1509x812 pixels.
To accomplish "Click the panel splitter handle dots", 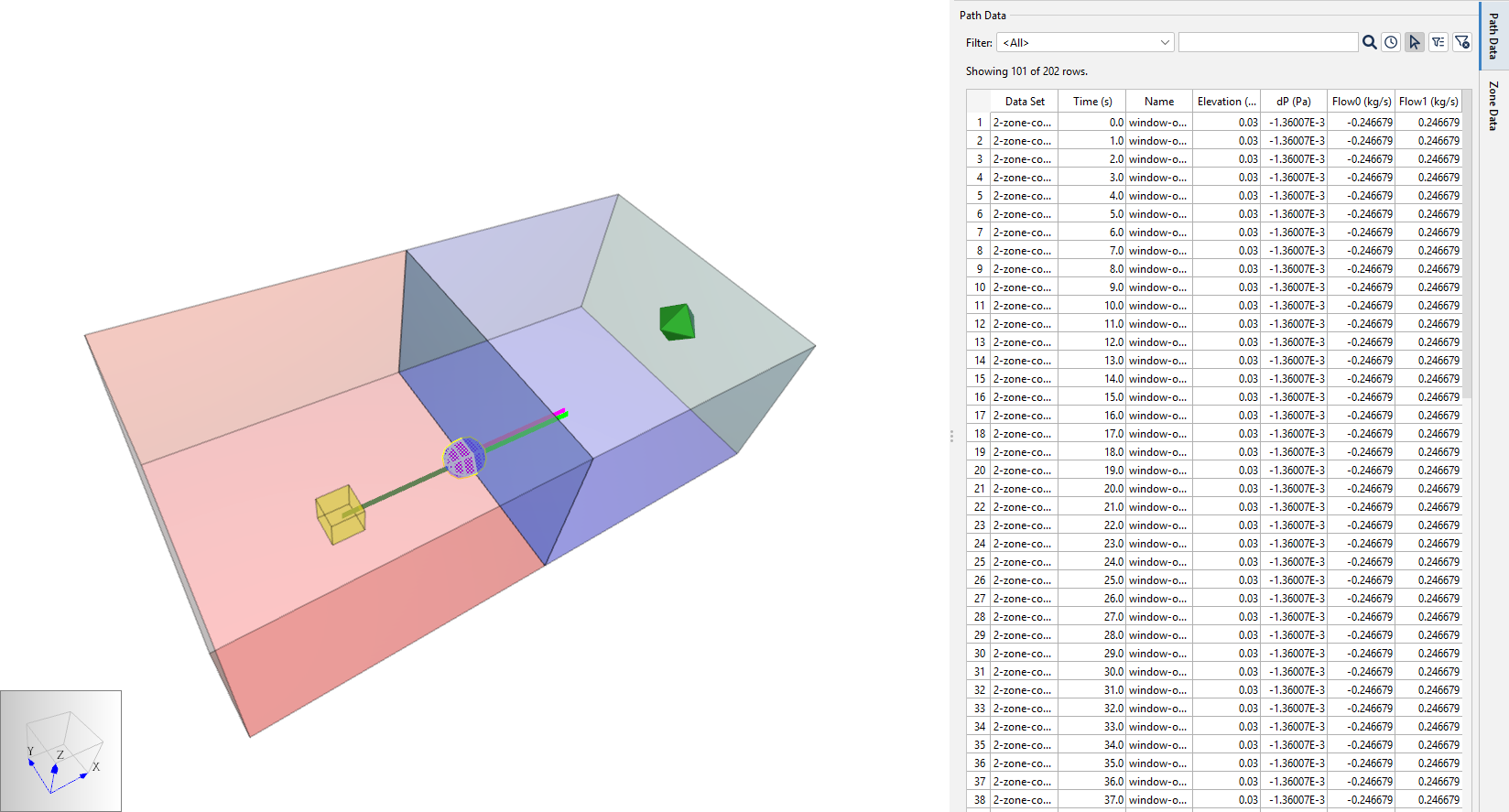I will pyautogui.click(x=951, y=437).
